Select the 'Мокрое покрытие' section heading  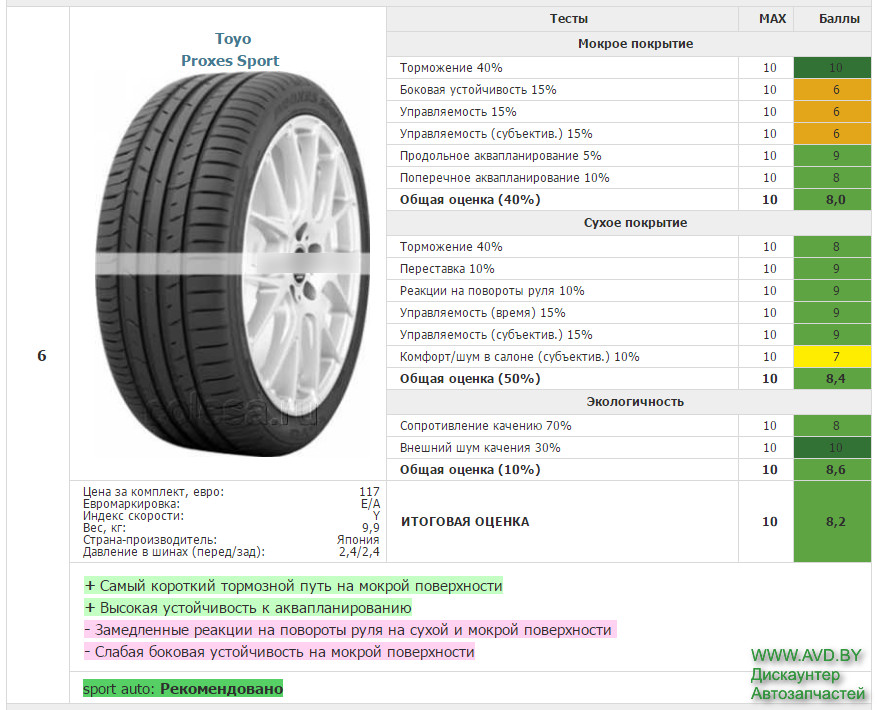pyautogui.click(x=636, y=44)
